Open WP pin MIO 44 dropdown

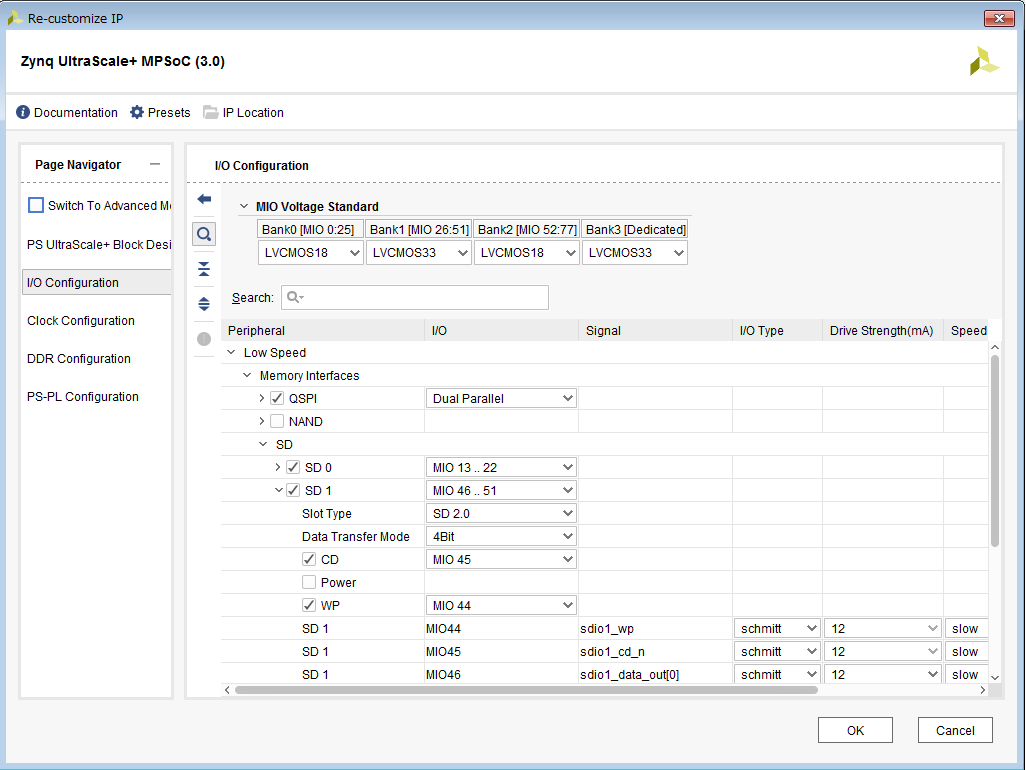tap(501, 605)
